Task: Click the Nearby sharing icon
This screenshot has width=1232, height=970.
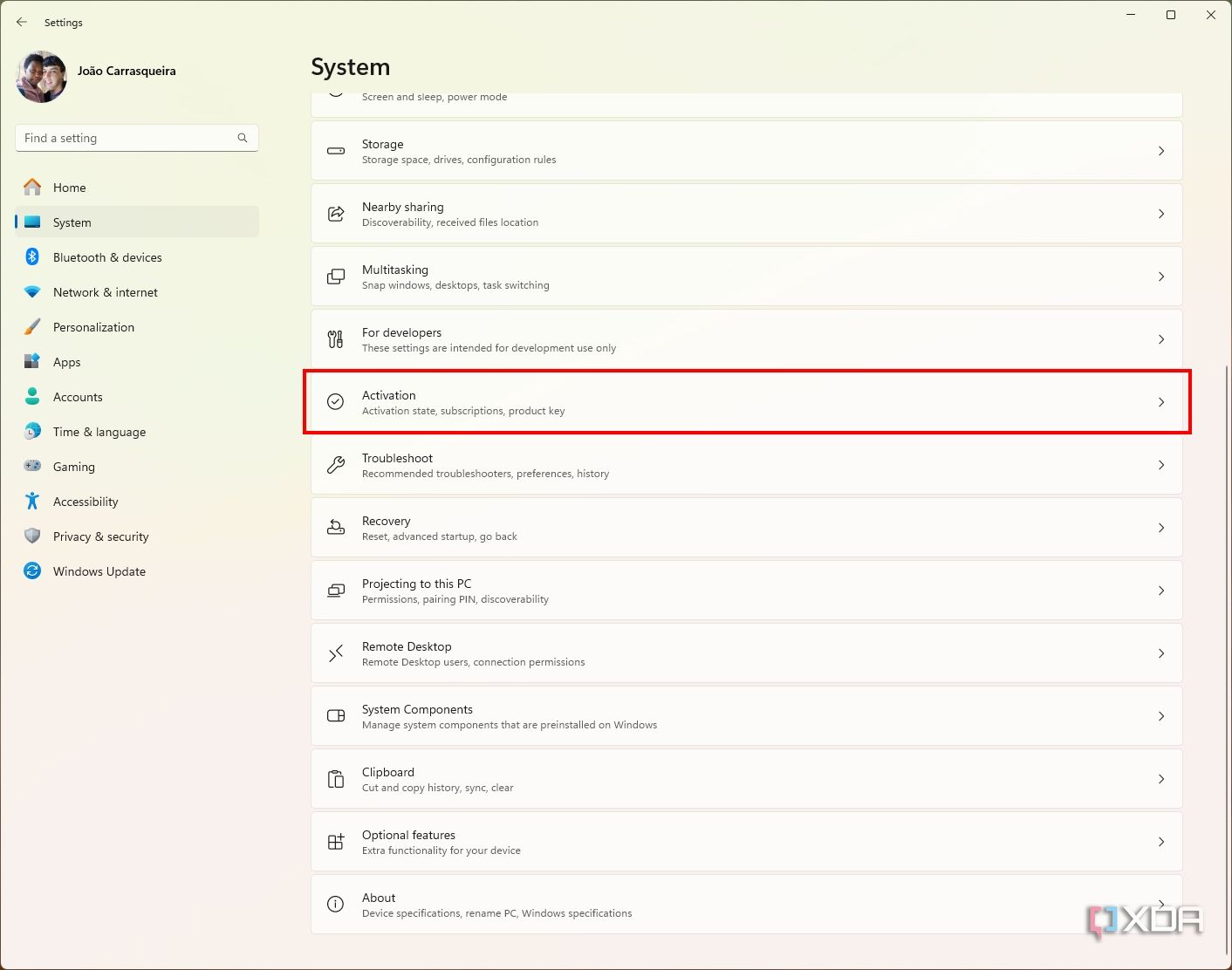Action: 336,214
